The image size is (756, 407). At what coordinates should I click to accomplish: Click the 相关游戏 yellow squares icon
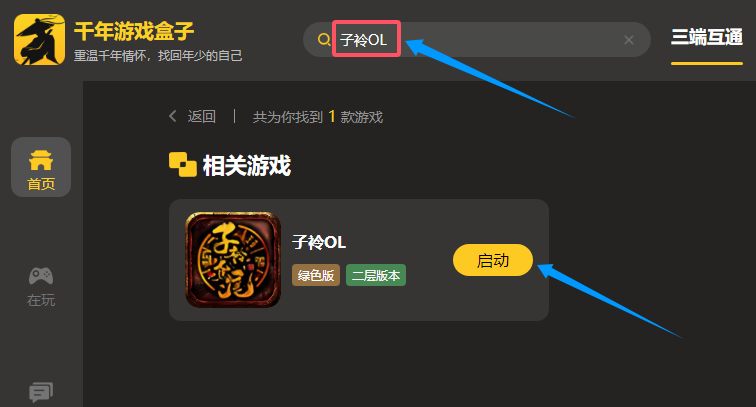point(183,164)
